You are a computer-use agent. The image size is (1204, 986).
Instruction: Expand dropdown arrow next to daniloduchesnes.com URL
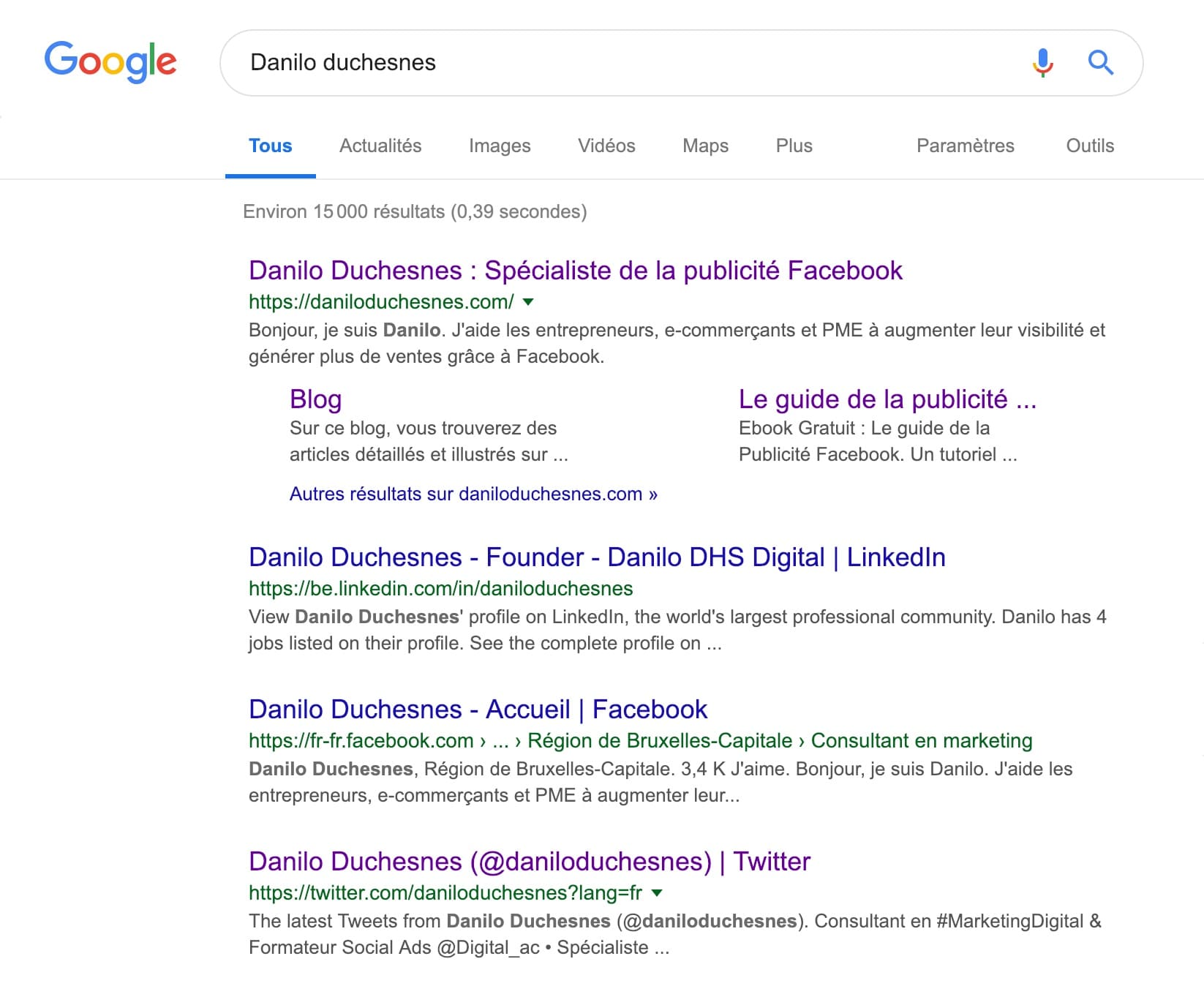point(529,301)
